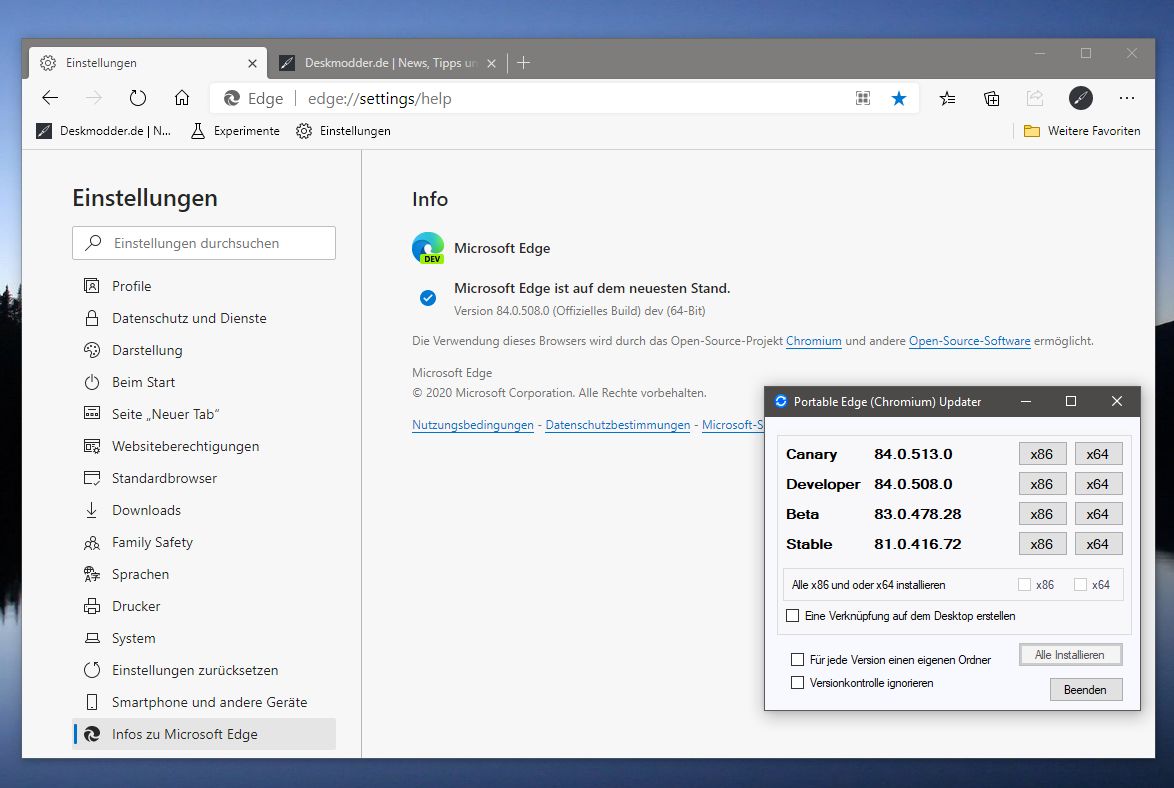Switch to the Deskmodder.de tab
The width and height of the screenshot is (1174, 788).
click(387, 63)
